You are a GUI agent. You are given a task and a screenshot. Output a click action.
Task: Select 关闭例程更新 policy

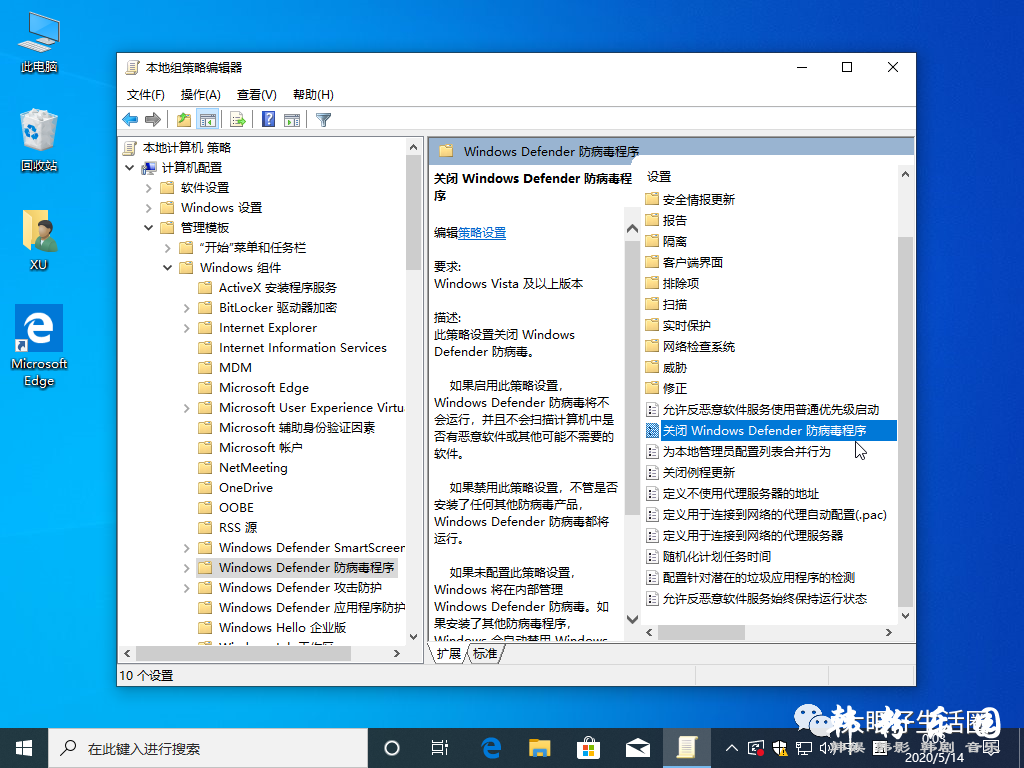[x=690, y=472]
